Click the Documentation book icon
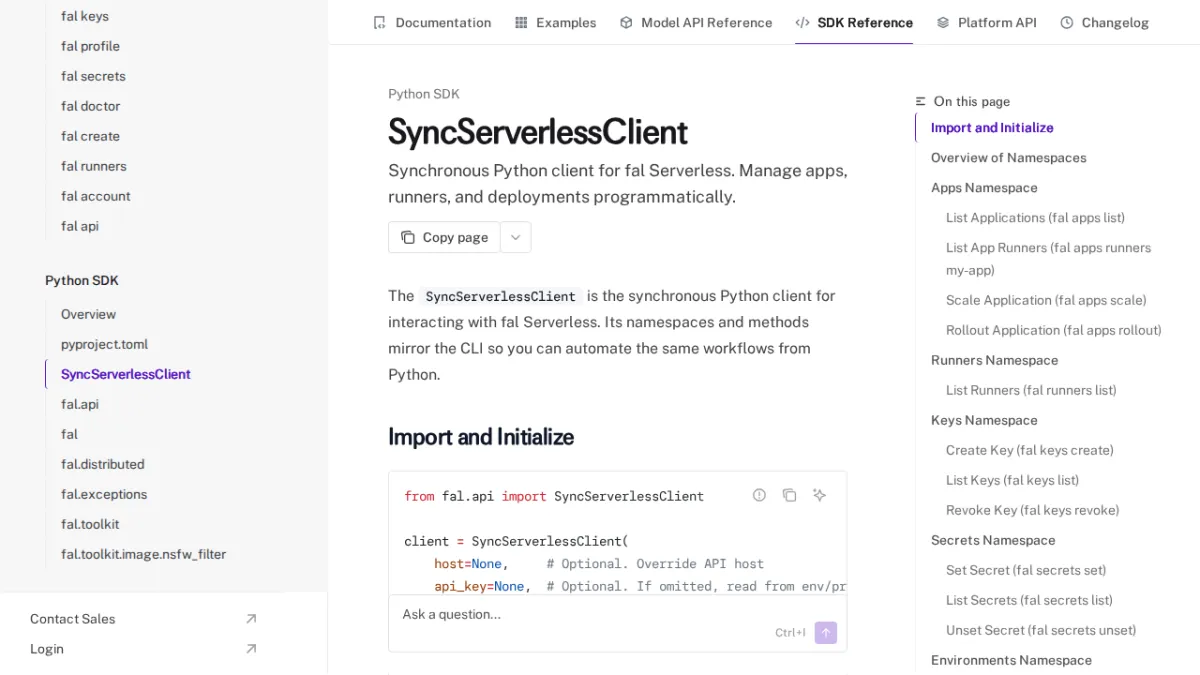 pyautogui.click(x=379, y=22)
